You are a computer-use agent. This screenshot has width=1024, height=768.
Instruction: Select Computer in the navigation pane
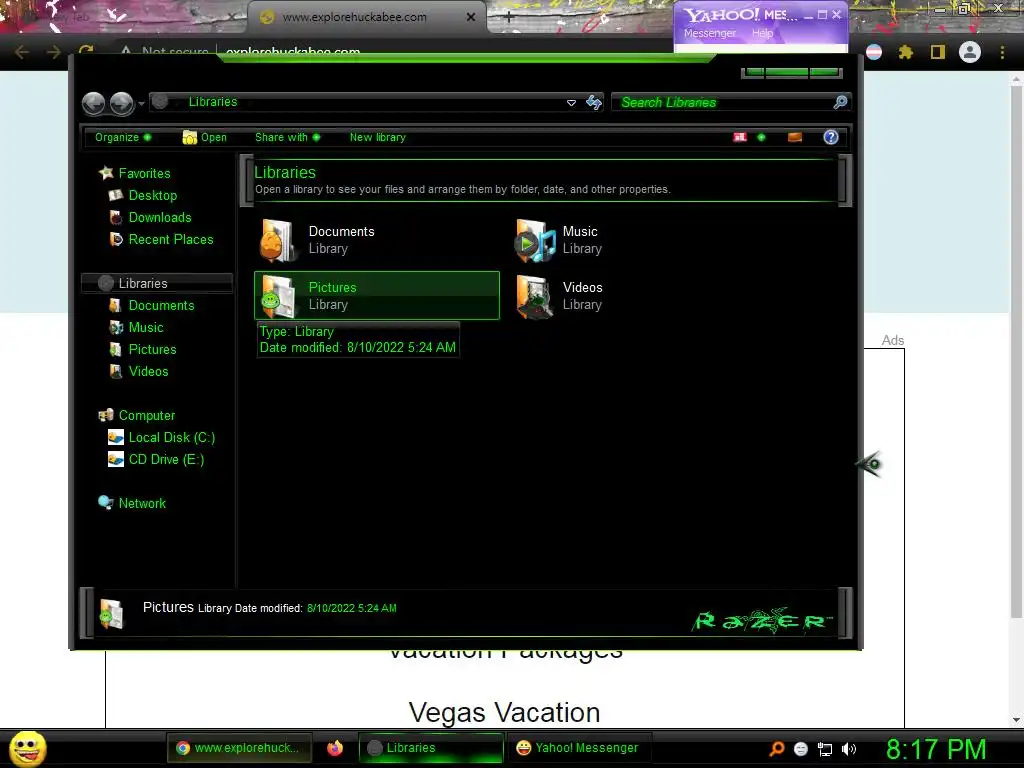(147, 416)
